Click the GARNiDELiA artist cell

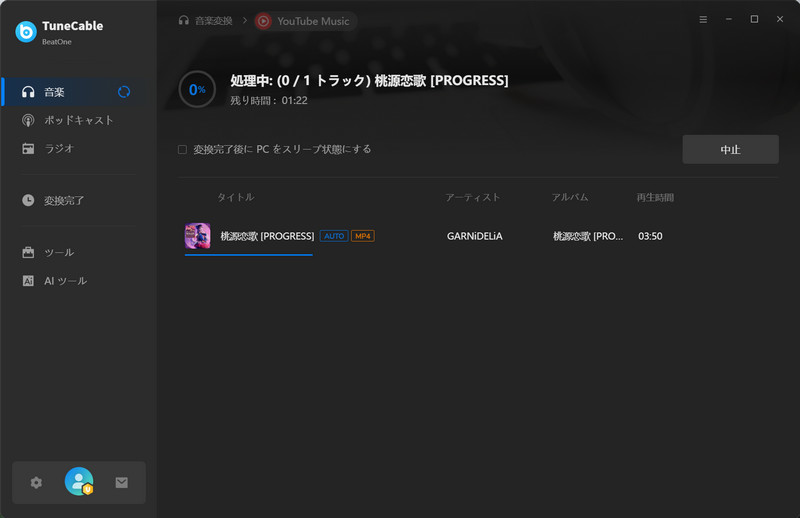[474, 236]
